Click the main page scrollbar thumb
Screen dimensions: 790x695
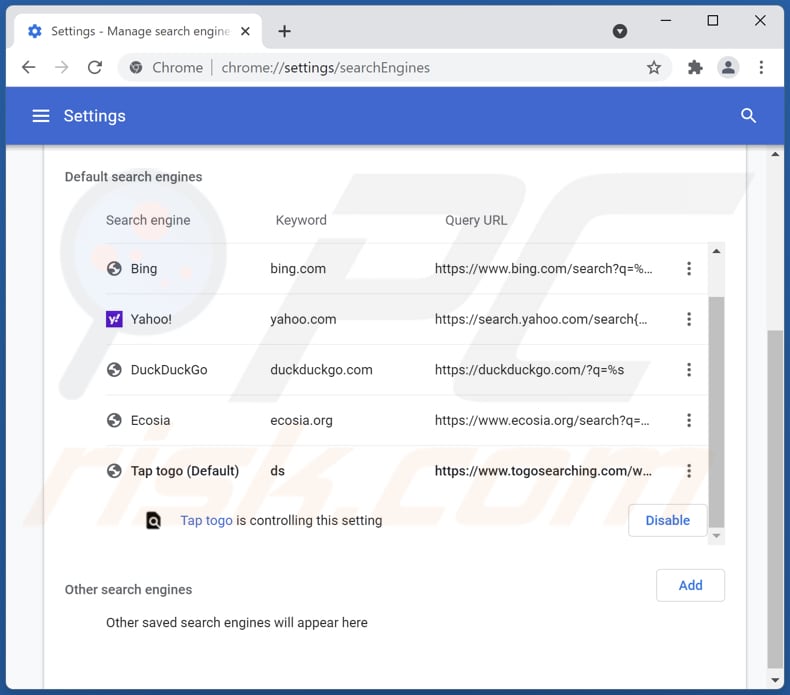click(x=775, y=499)
